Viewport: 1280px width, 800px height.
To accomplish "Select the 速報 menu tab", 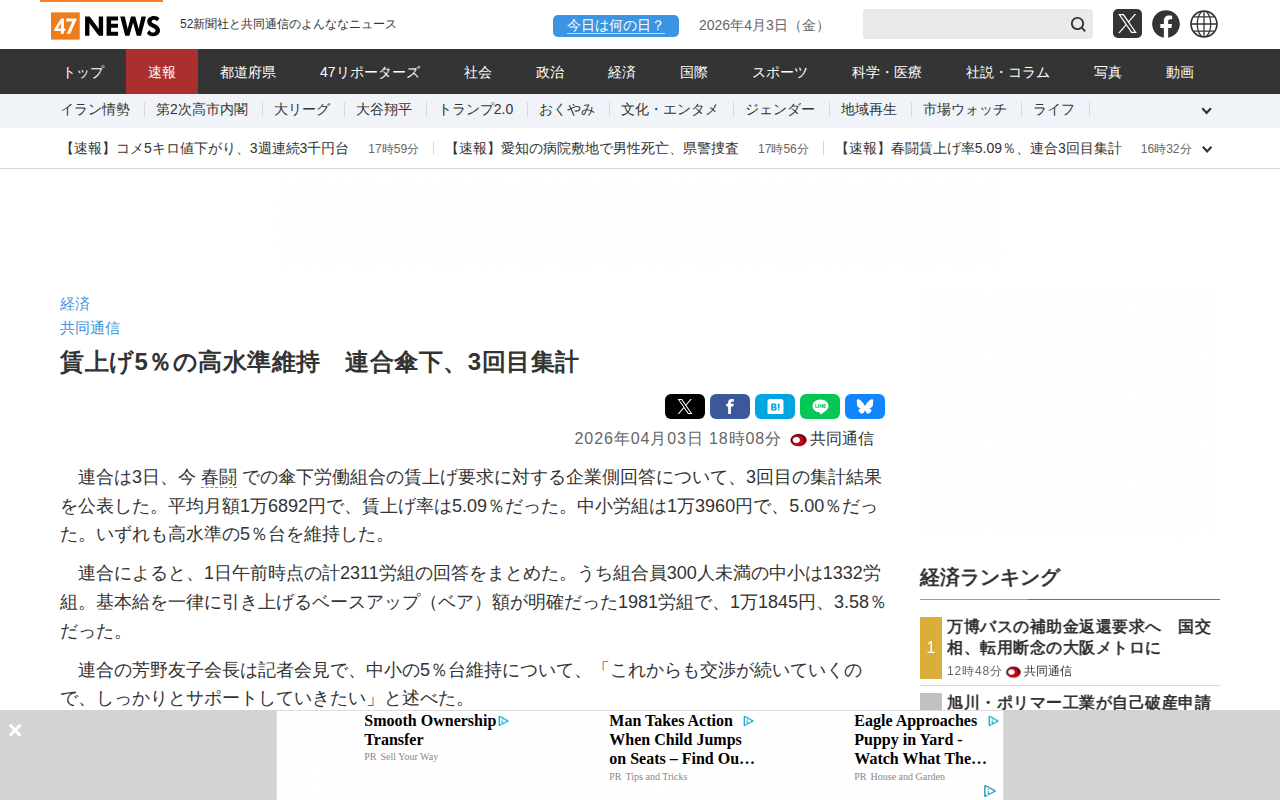I will coord(162,72).
